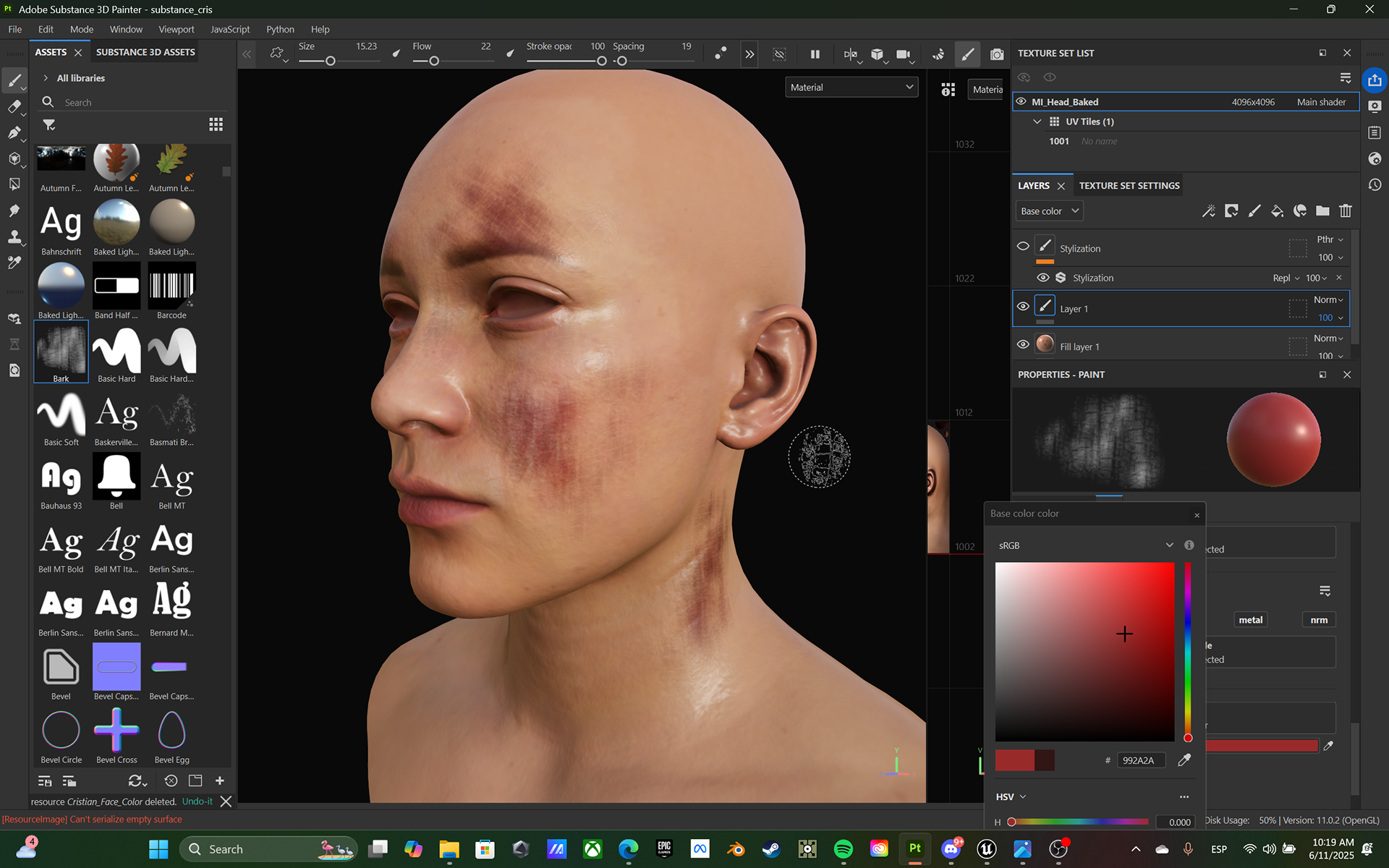Select the Eraser tool in left toolbar
Screen dimensions: 1389x868
point(14,107)
